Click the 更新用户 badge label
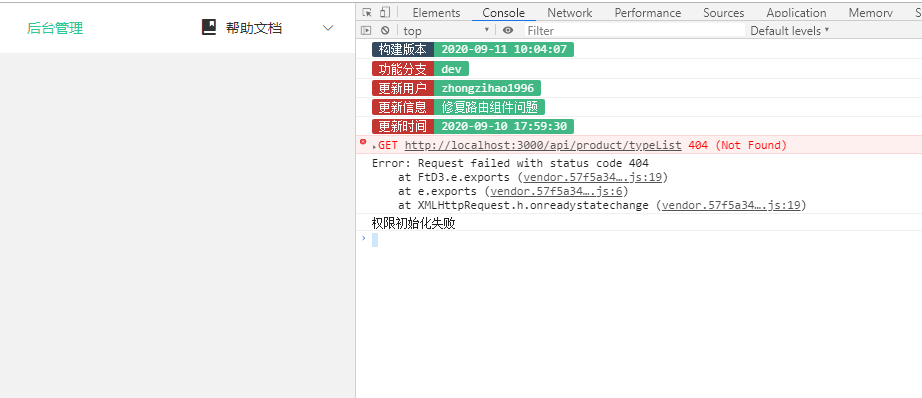Image resolution: width=922 pixels, height=398 pixels. click(403, 88)
